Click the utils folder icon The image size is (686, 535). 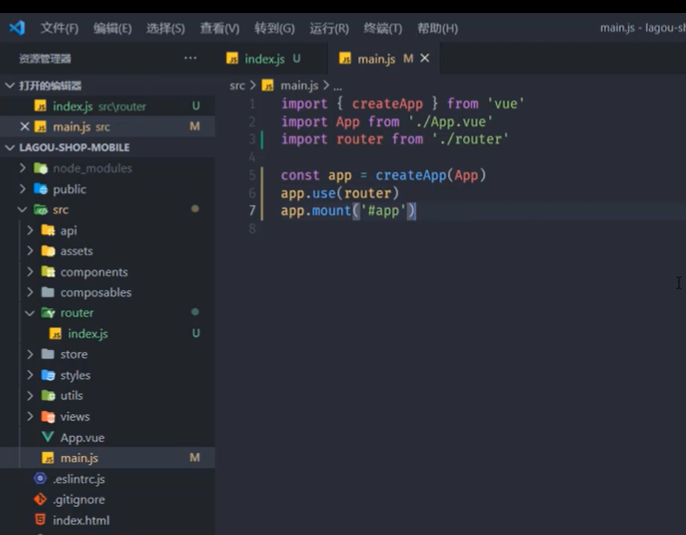48,395
